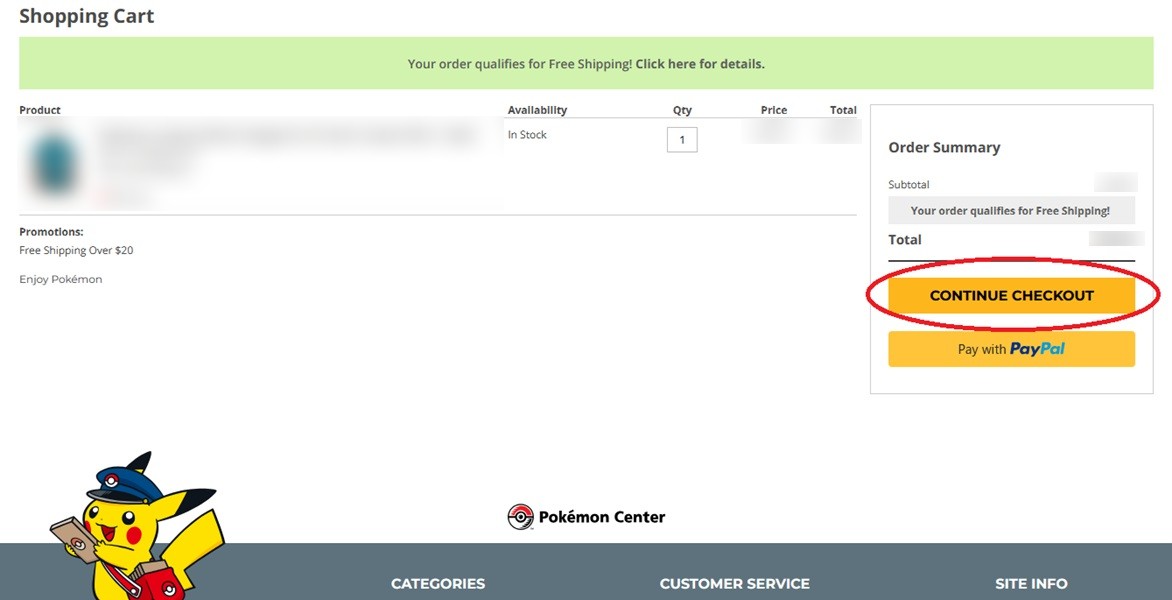This screenshot has width=1172, height=600.
Task: Open the Site Info footer section
Action: click(x=1030, y=584)
